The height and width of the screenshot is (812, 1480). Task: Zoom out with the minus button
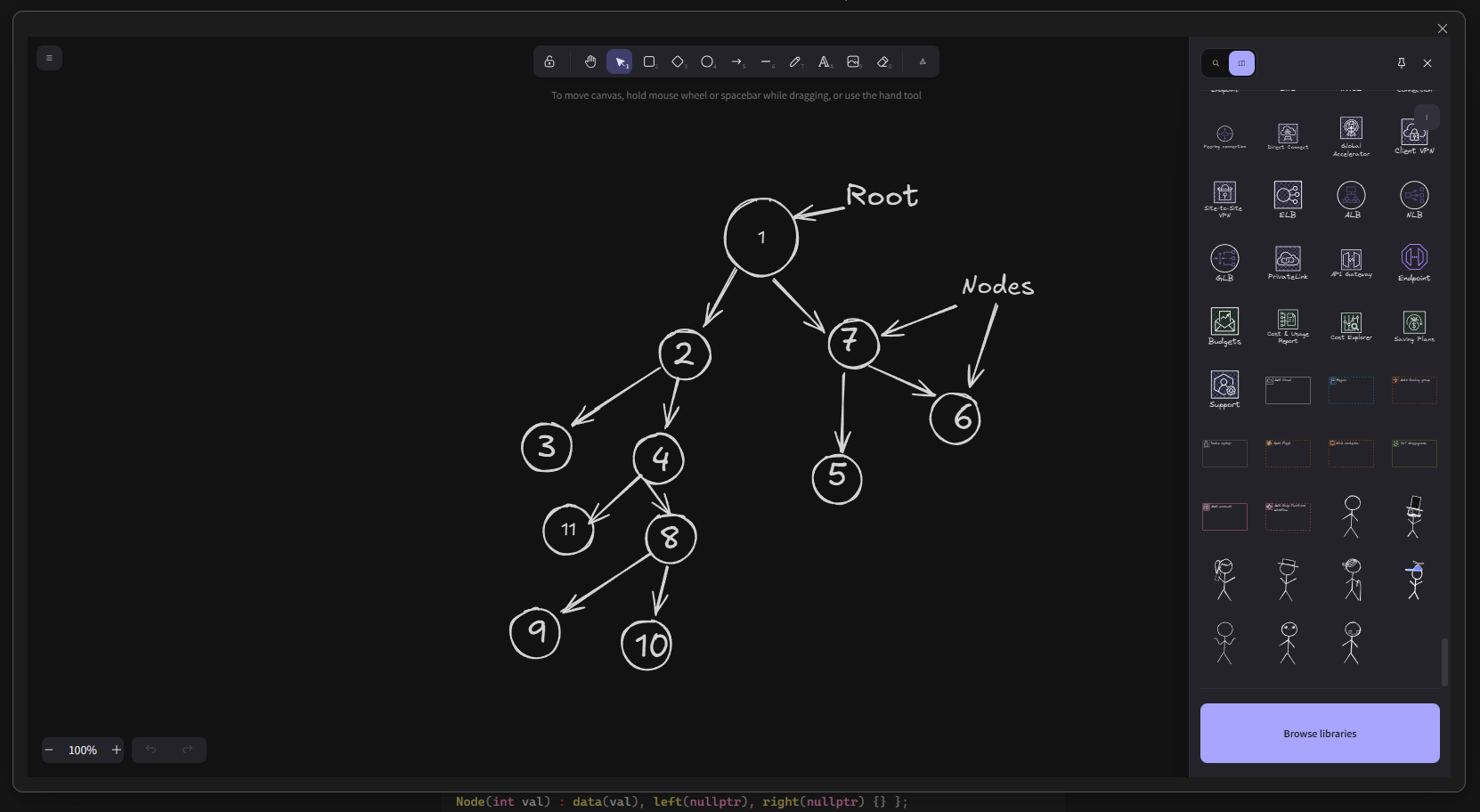click(x=49, y=750)
